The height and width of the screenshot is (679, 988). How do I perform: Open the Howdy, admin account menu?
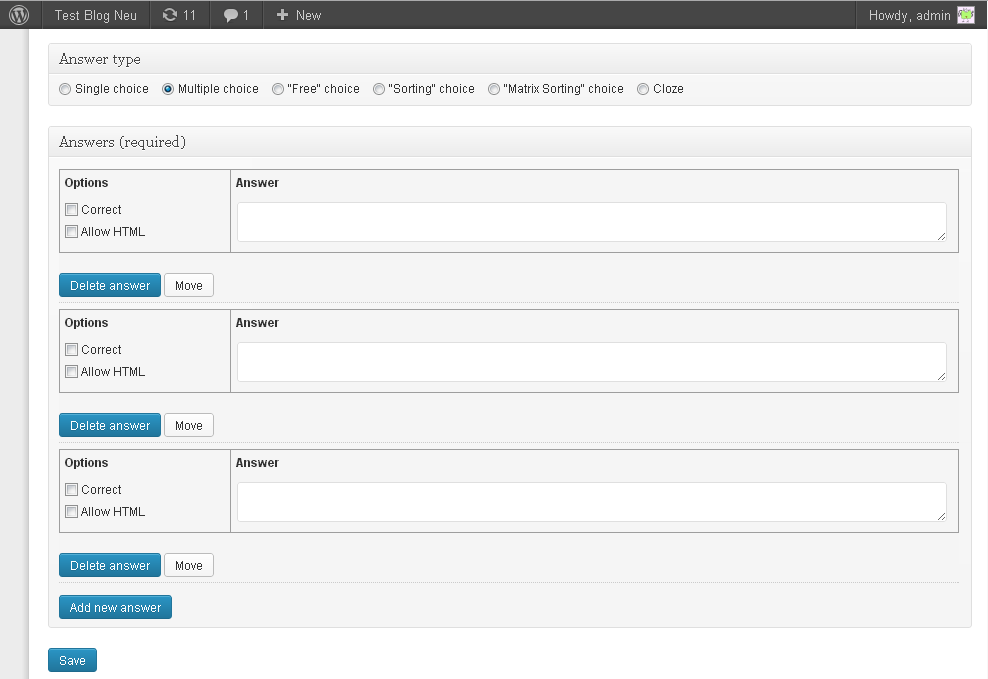tap(909, 15)
